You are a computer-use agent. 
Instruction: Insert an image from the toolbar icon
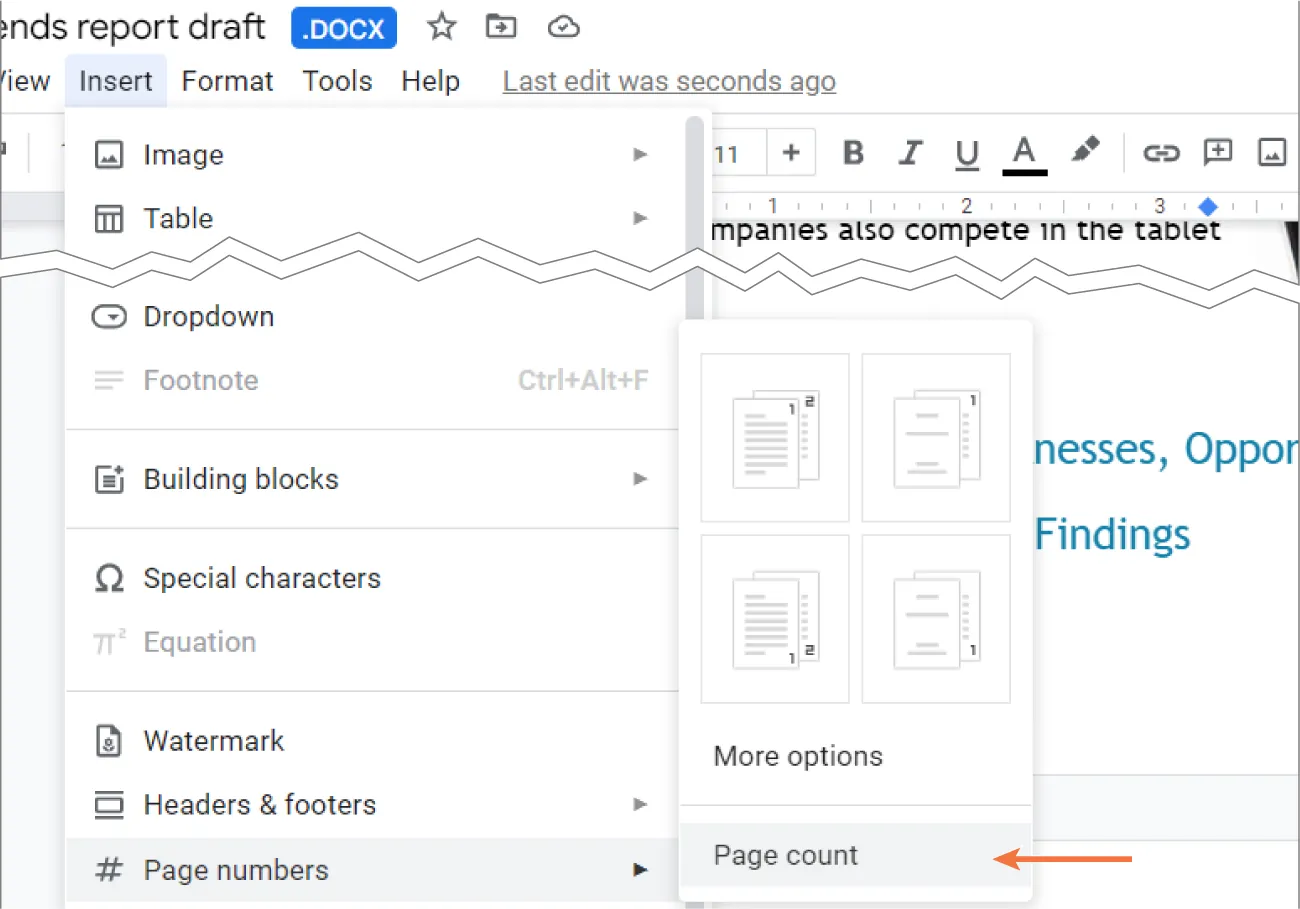(x=1271, y=152)
